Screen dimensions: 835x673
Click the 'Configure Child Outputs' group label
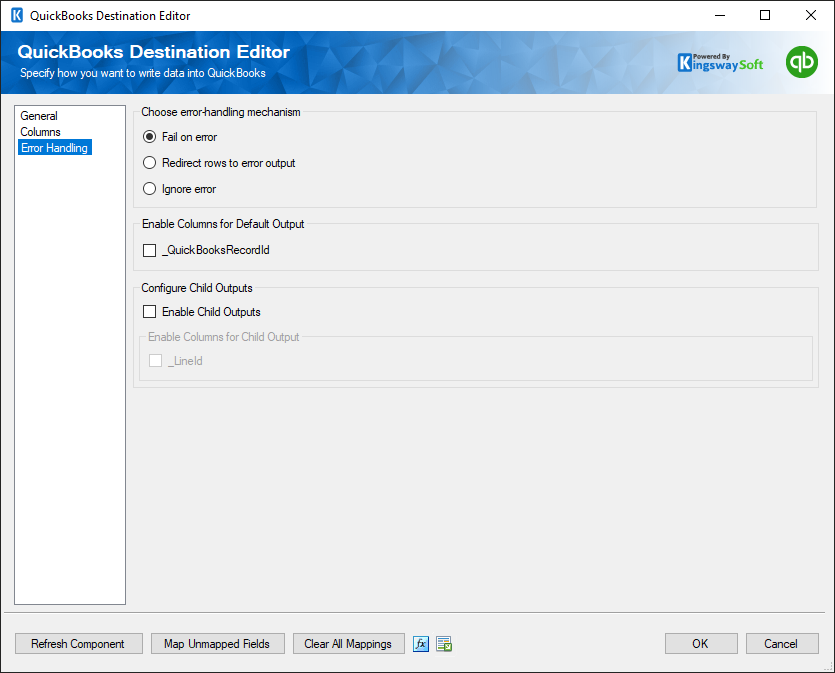pos(197,288)
